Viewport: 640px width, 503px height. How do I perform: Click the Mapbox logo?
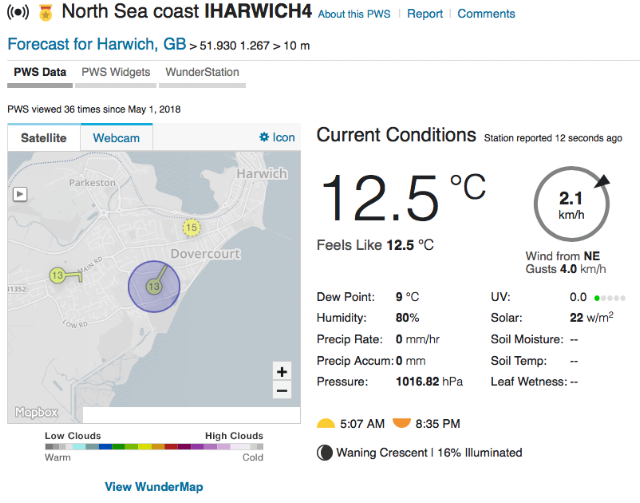(36, 412)
